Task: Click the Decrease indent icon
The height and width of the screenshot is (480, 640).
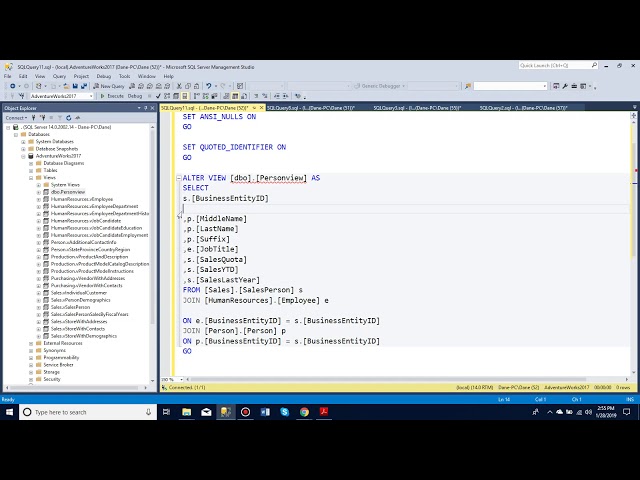Action: point(277,96)
